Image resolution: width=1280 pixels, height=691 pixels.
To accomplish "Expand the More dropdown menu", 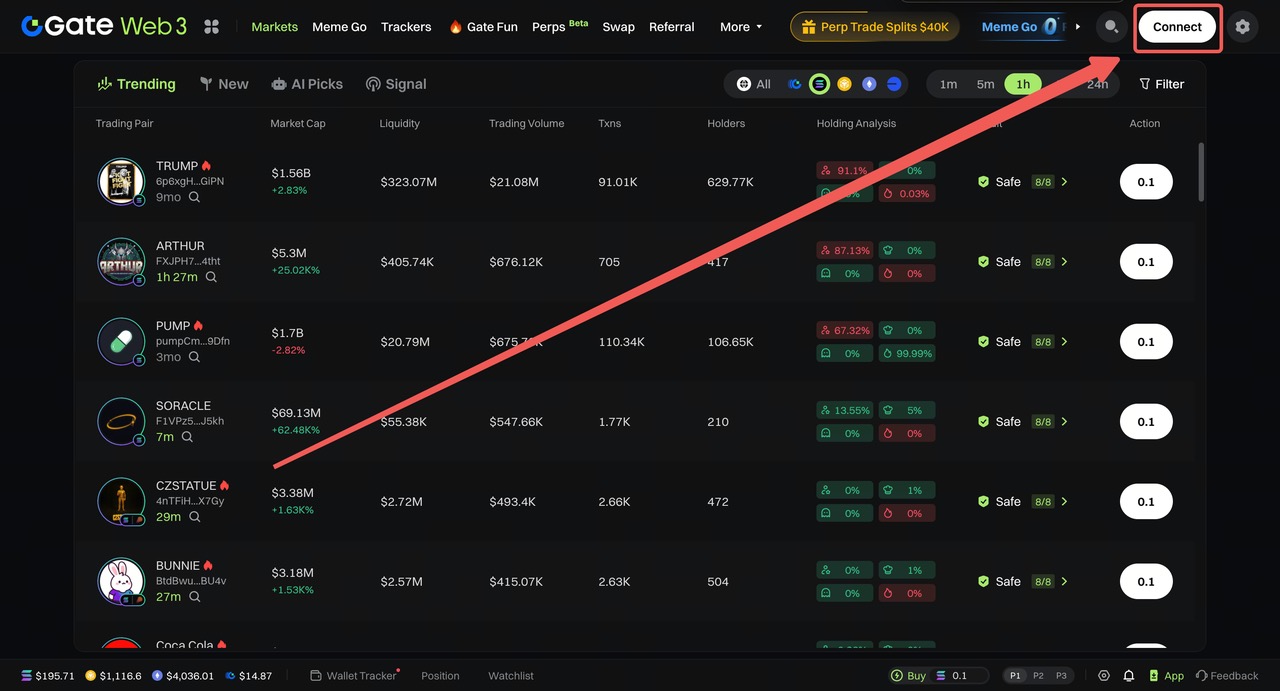I will [741, 27].
